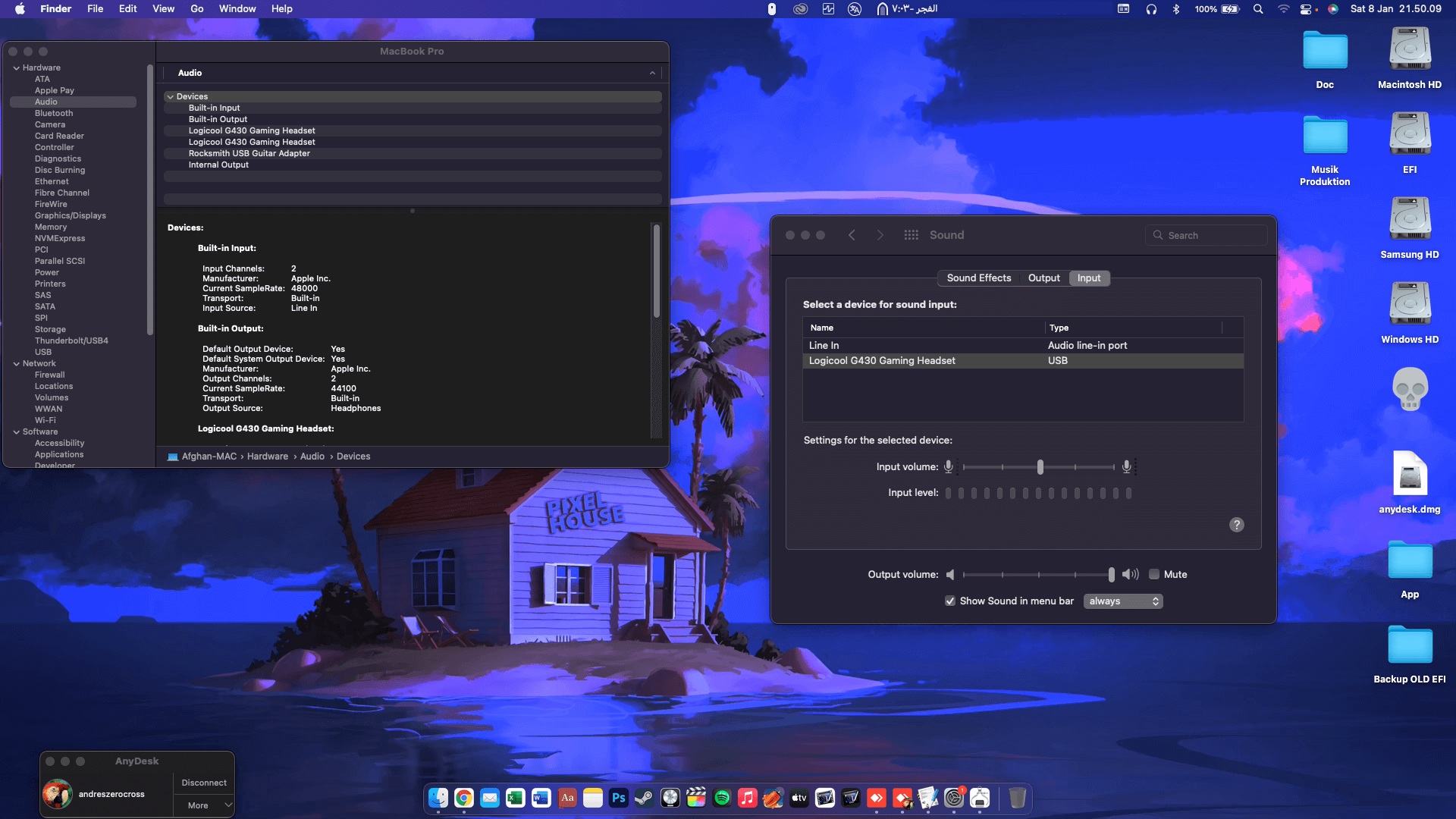Launch Steam from the Dock

tap(645, 798)
